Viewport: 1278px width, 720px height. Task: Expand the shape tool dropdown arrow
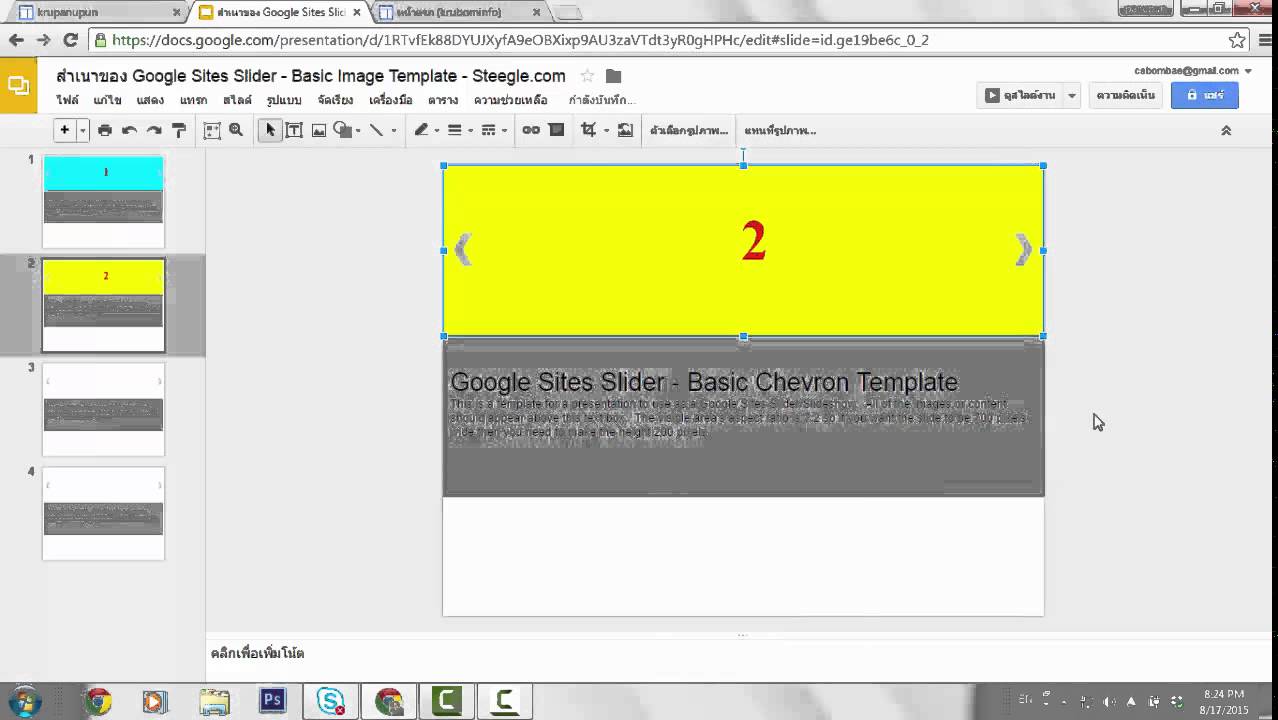(358, 131)
